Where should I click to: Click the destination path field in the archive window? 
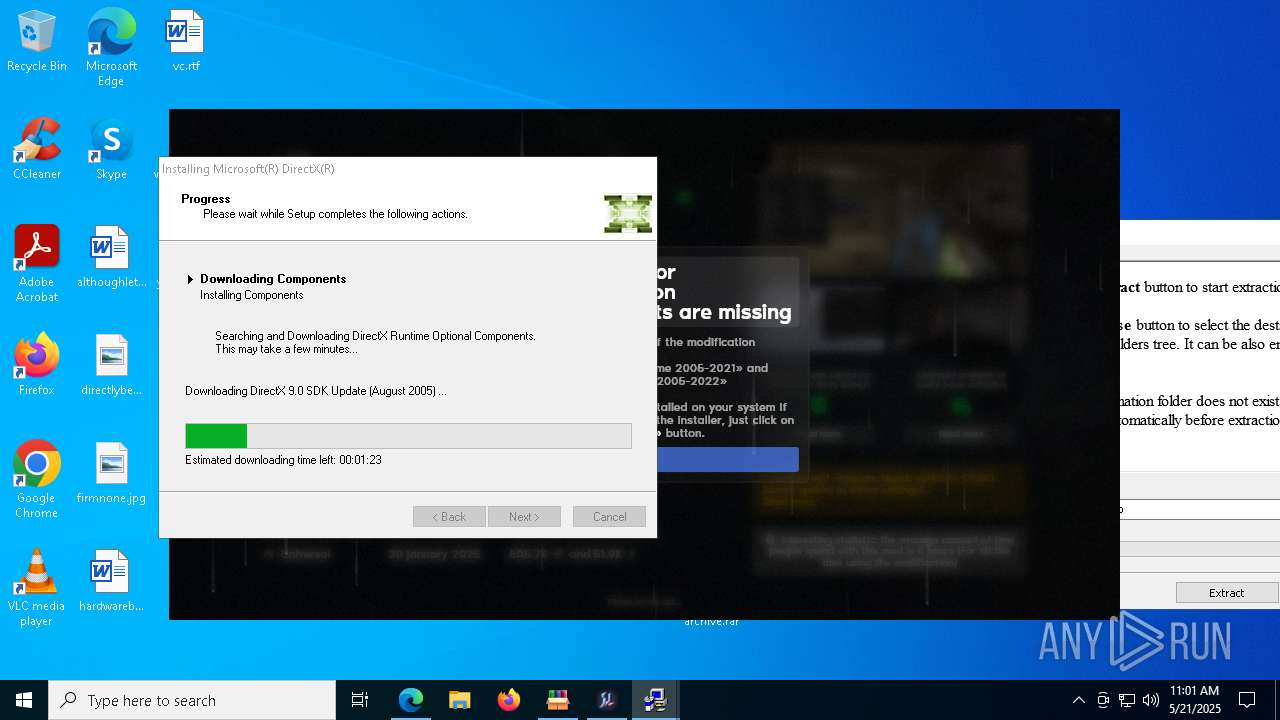tap(1199, 509)
